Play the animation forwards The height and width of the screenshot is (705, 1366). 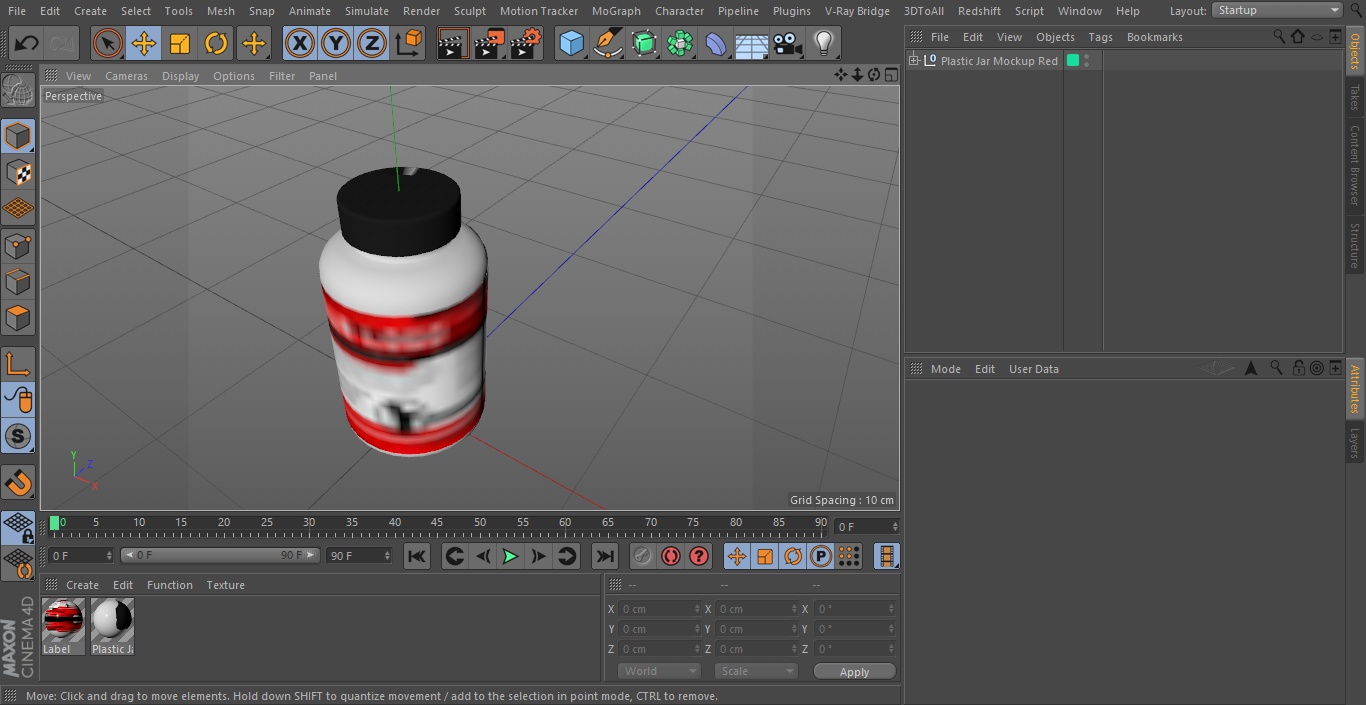(510, 556)
